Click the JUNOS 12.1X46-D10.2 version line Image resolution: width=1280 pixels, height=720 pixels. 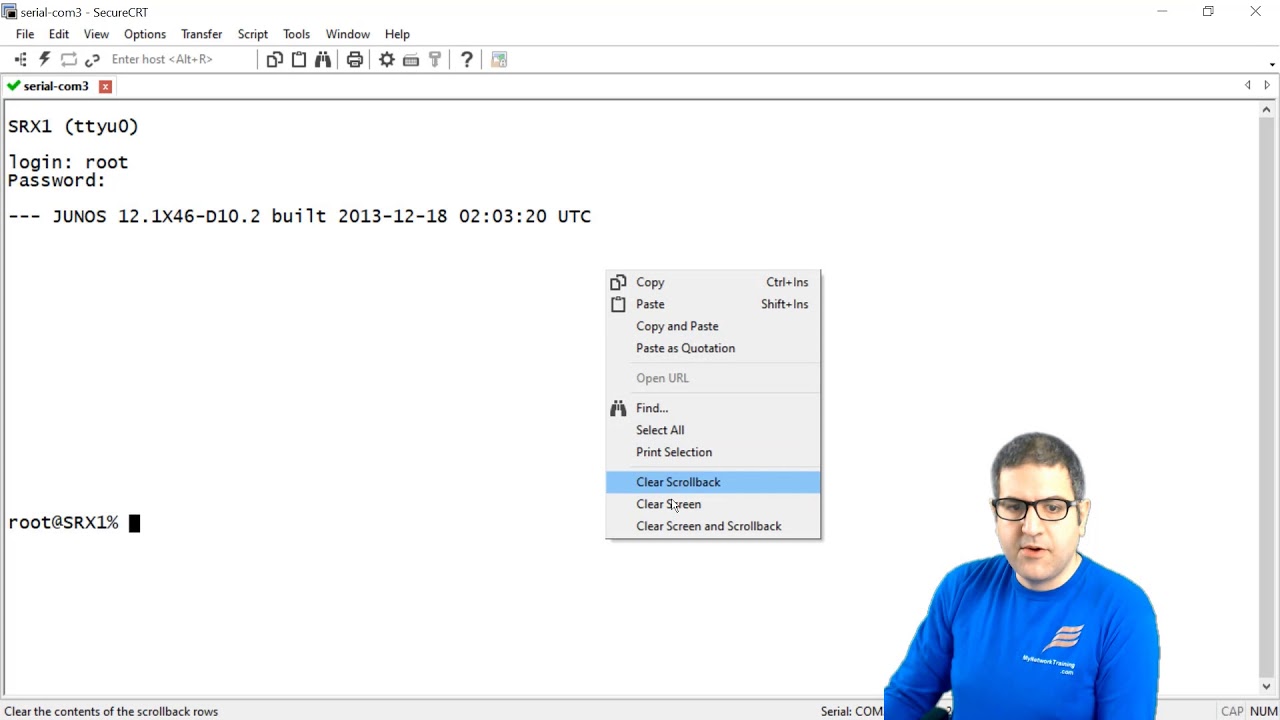(x=300, y=216)
